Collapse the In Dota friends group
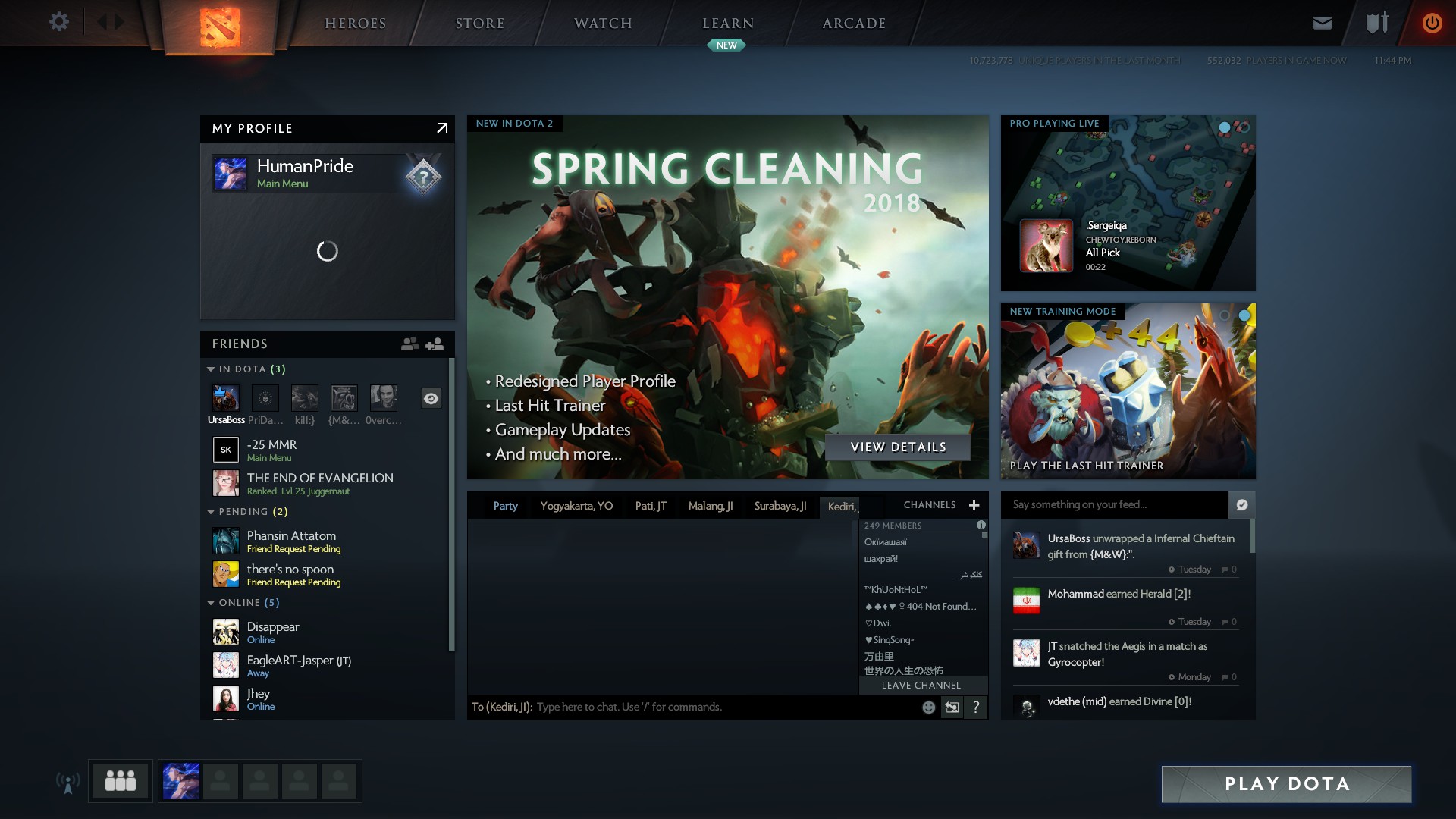Viewport: 1456px width, 819px height. 211,369
